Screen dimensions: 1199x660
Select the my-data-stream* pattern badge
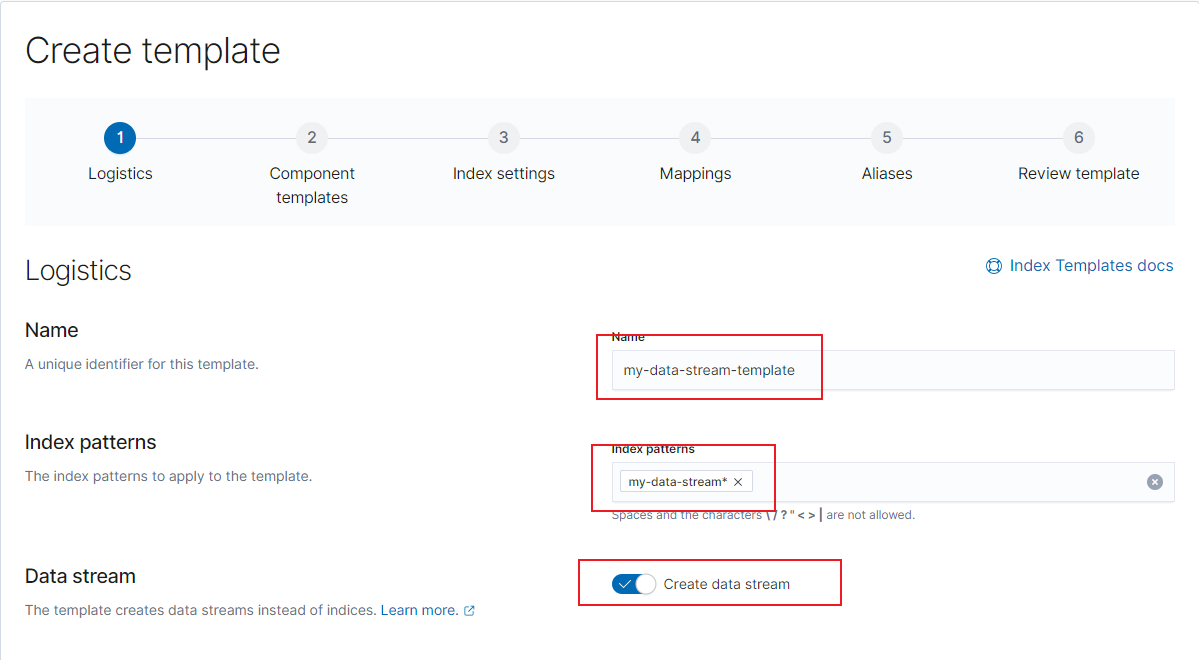pos(677,482)
